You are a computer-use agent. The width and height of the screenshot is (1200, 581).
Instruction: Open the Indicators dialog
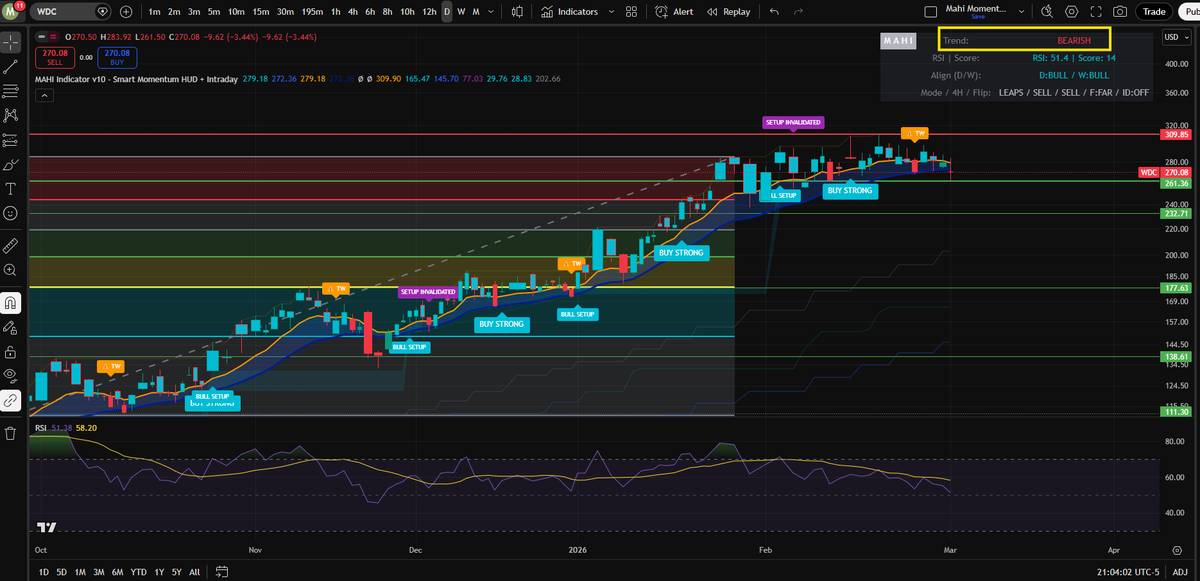point(569,12)
